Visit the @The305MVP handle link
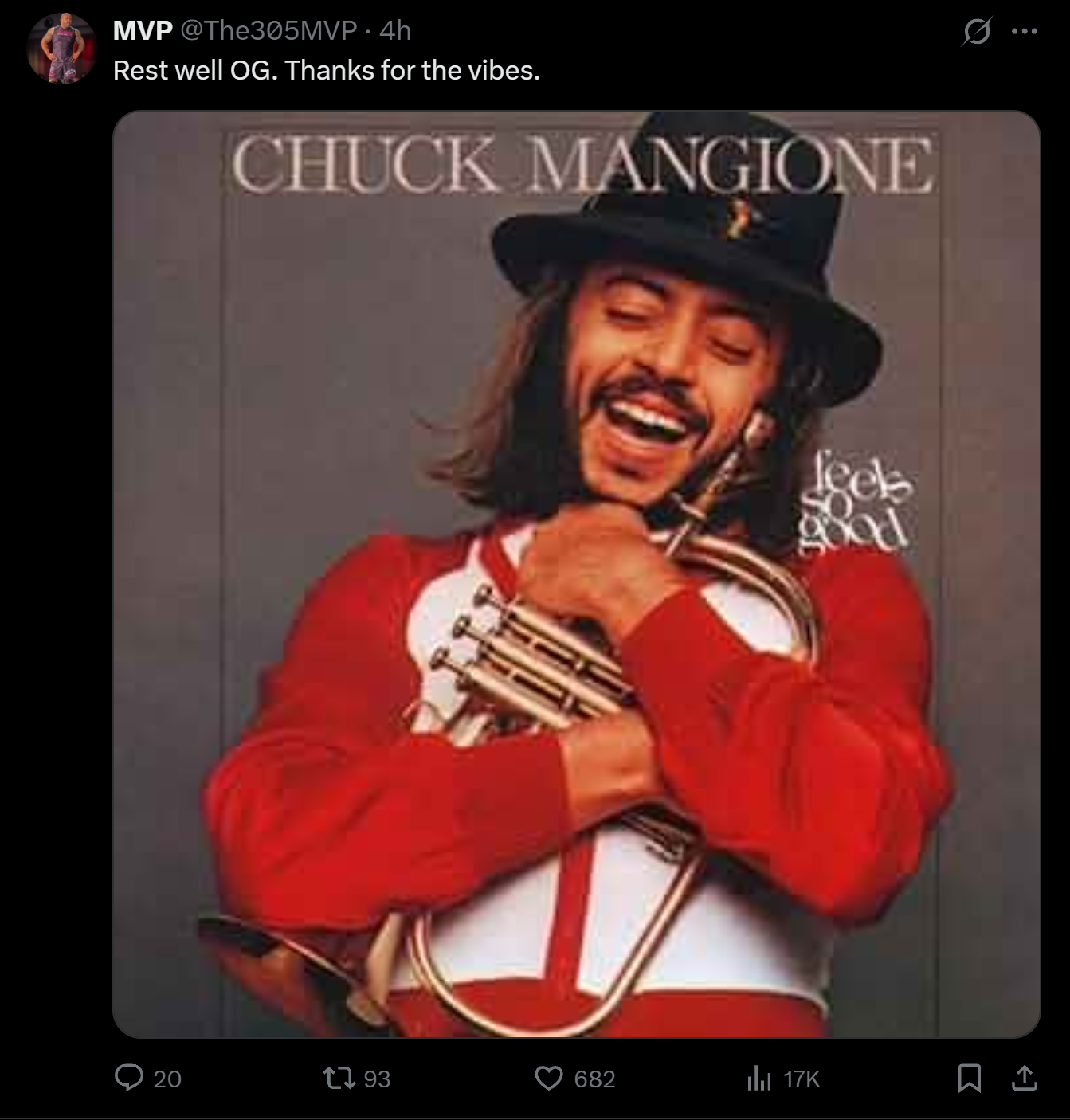1070x1120 pixels. pos(268,30)
